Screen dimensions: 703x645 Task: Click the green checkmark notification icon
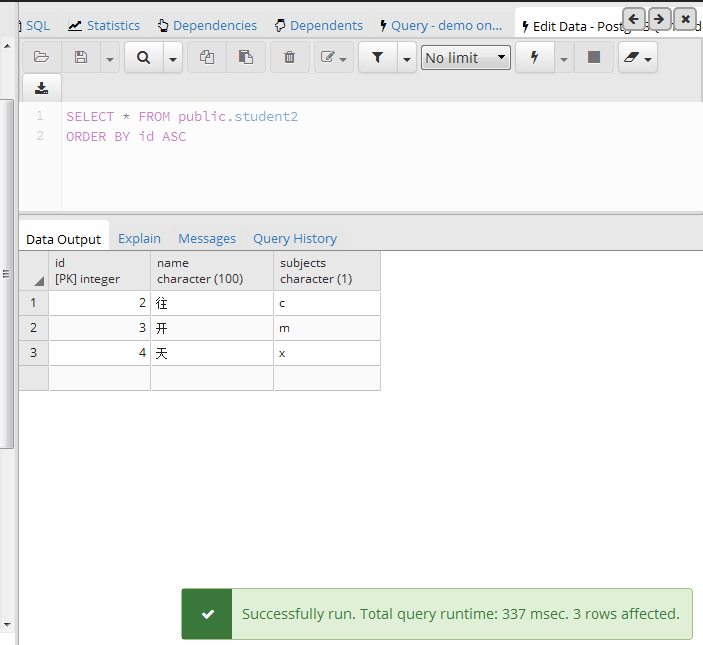click(208, 614)
